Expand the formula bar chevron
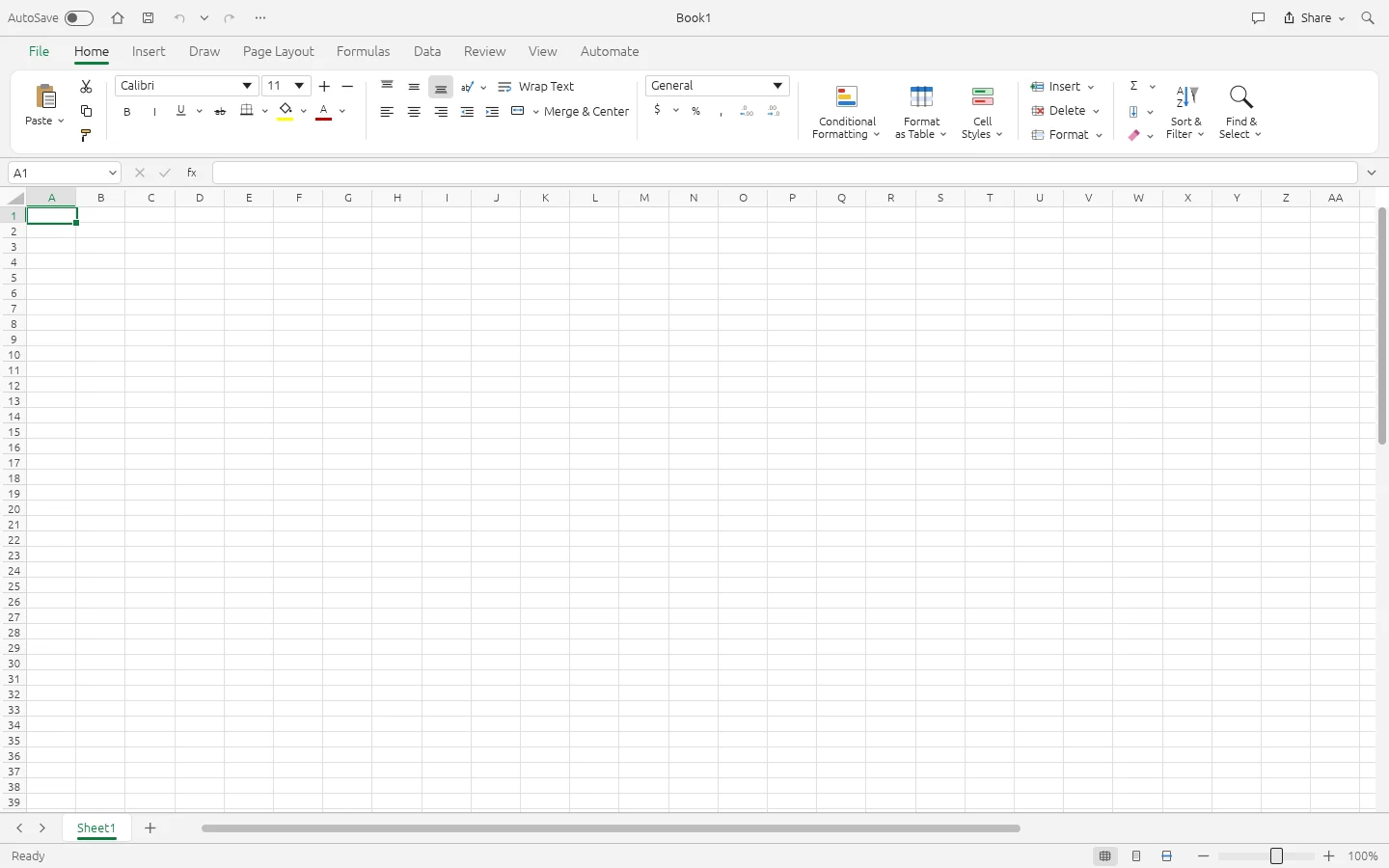 (1372, 173)
